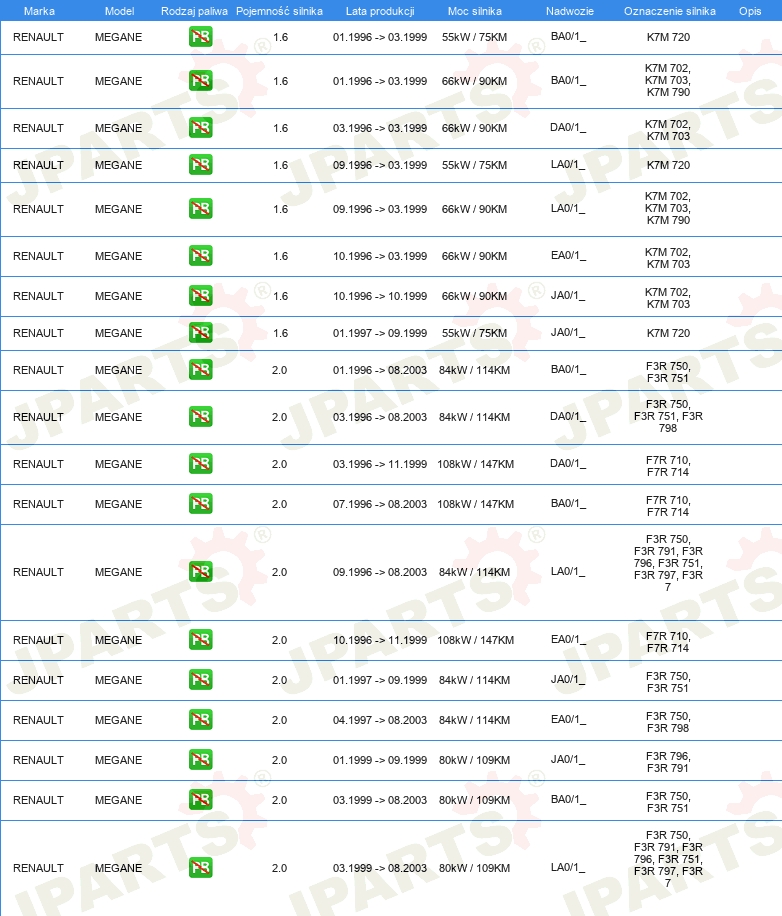Click K7M 720 in the 01.1997 row
This screenshot has height=916, width=782.
pyautogui.click(x=668, y=333)
